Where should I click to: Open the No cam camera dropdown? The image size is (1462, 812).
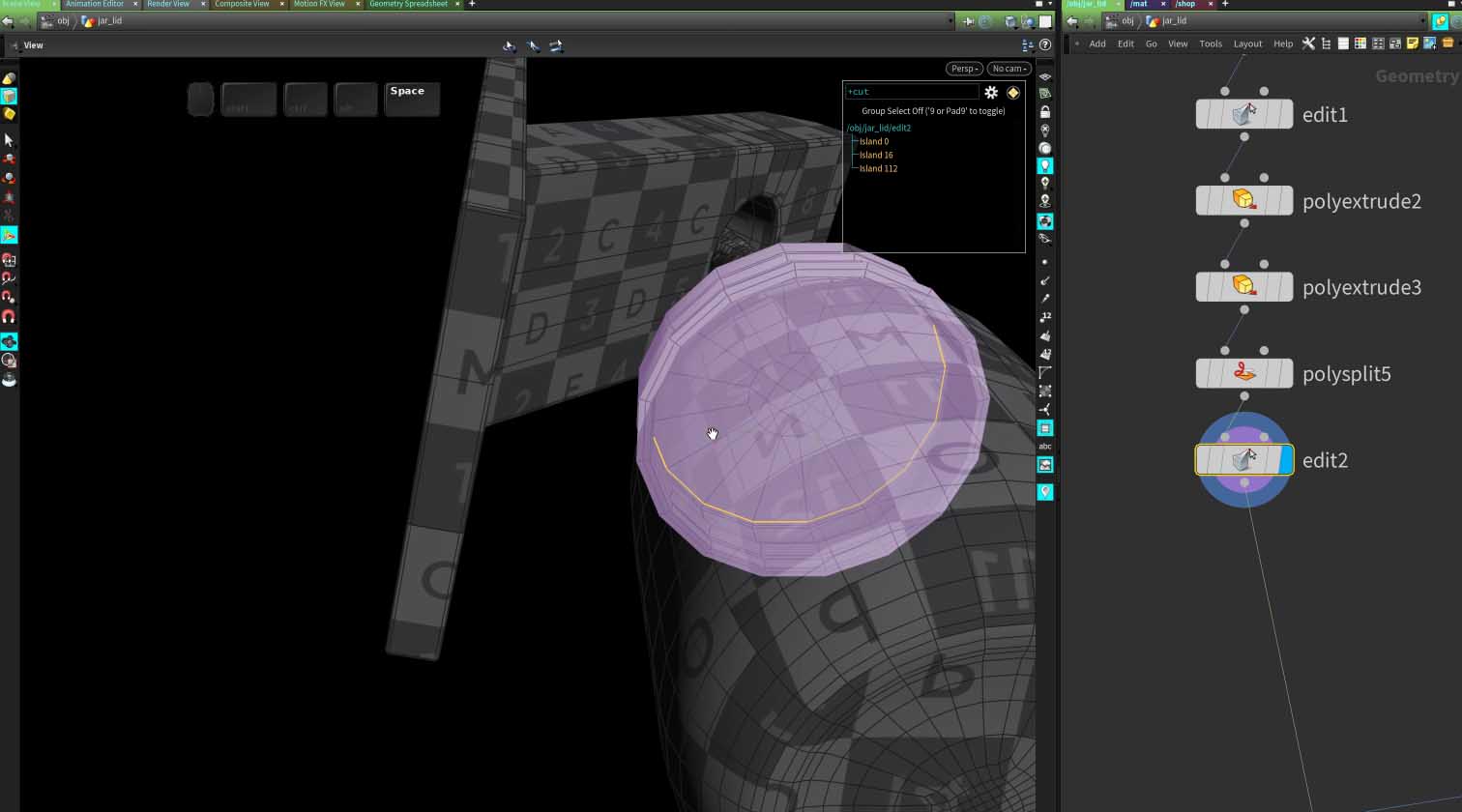(1009, 69)
